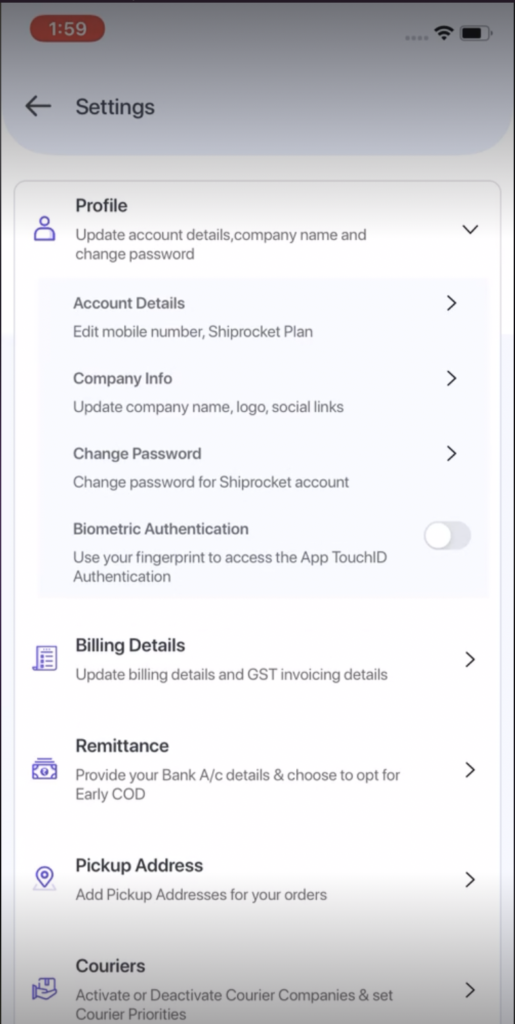Tap the battery status icon
Screen dimensions: 515x1024
pyautogui.click(x=476, y=33)
